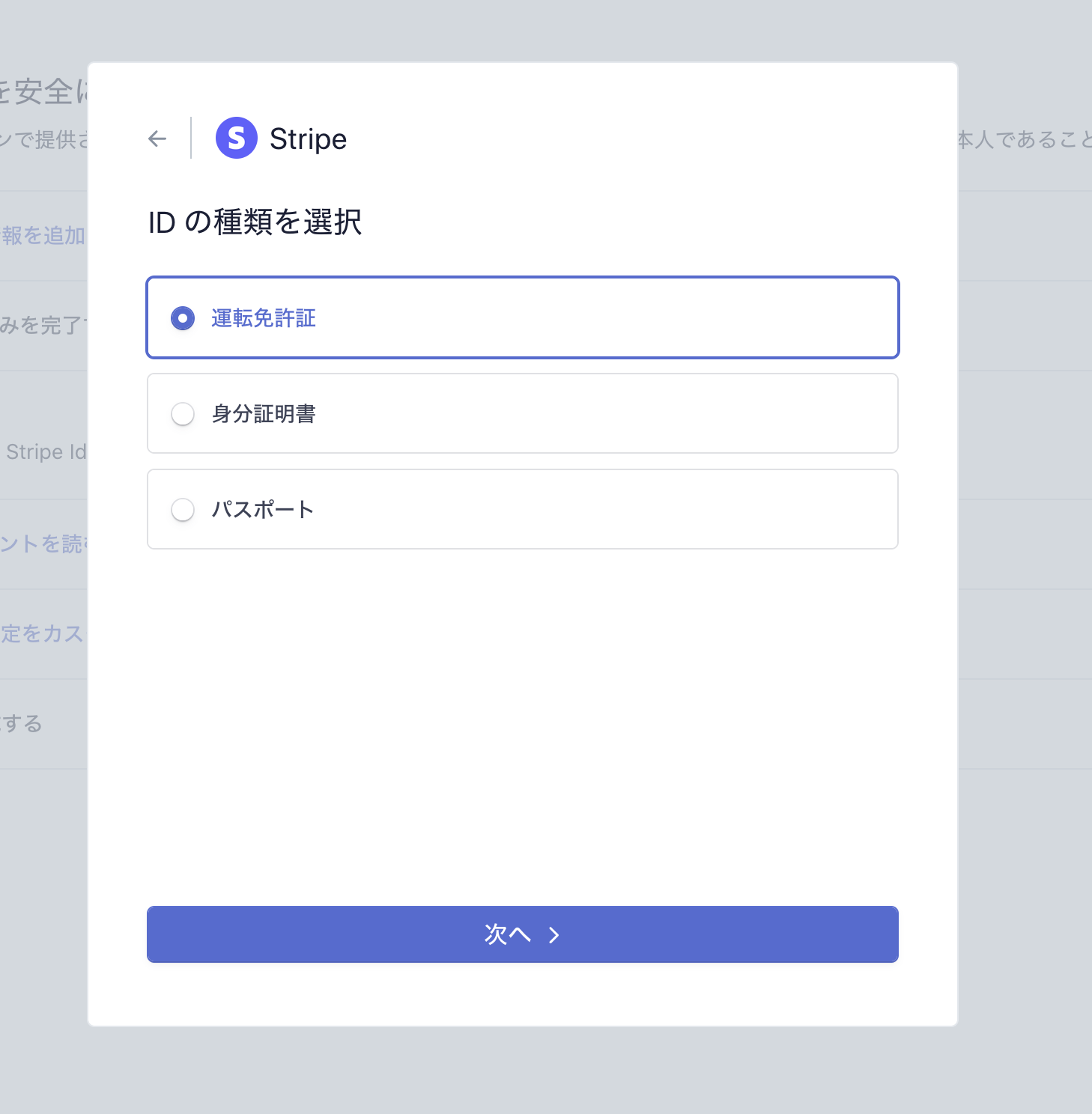Viewport: 1092px width, 1114px height.
Task: Select the パスポート radio button
Action: click(x=183, y=510)
